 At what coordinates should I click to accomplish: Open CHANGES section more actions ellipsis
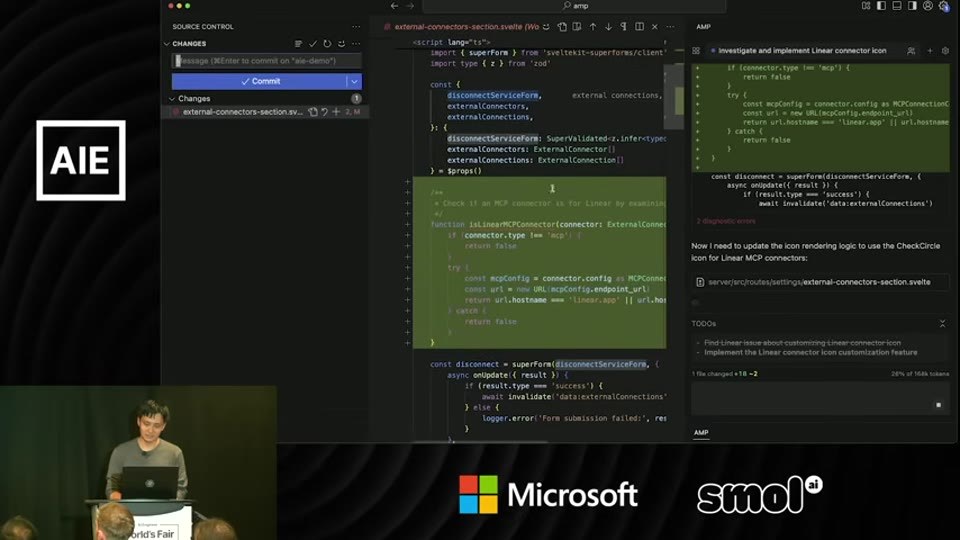pyautogui.click(x=356, y=43)
